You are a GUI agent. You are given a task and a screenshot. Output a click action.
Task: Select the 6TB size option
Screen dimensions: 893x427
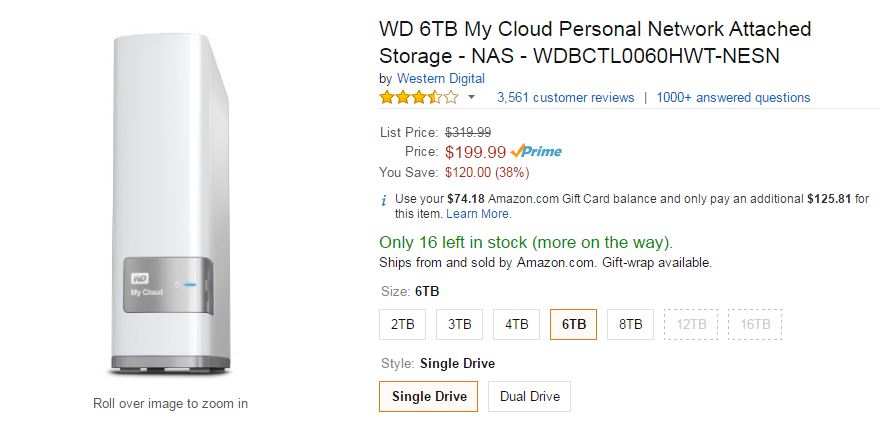click(574, 324)
